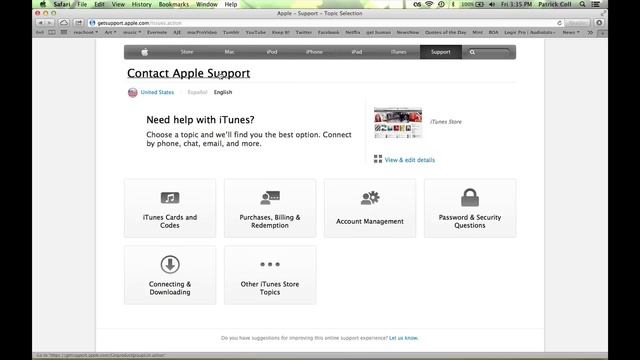Image resolution: width=640 pixels, height=360 pixels.
Task: Click the Share button in Safari toolbar
Action: (78, 23)
